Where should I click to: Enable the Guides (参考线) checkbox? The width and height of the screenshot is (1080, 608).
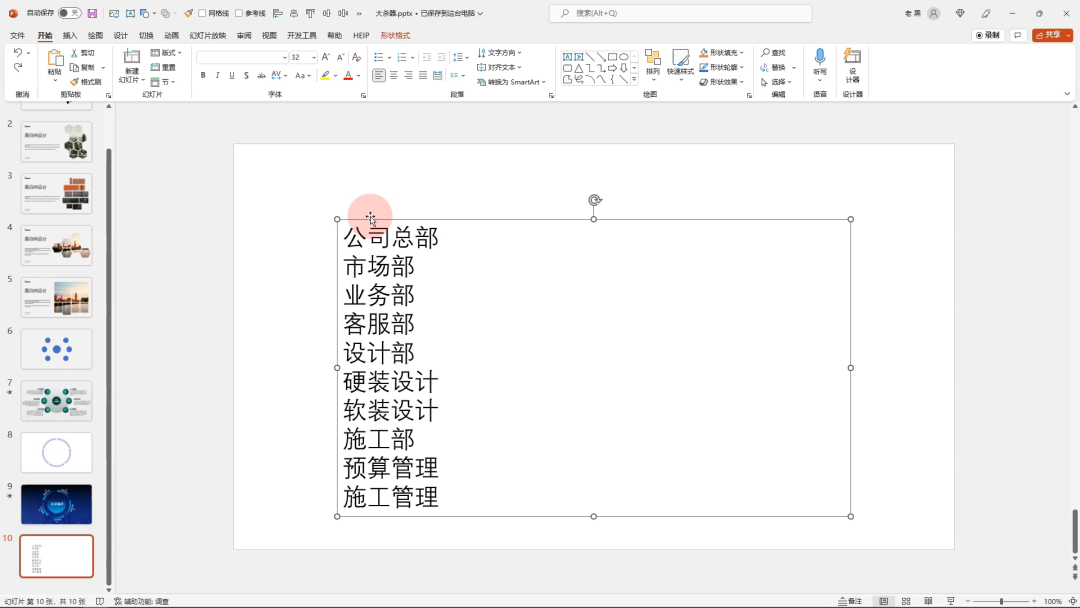pyautogui.click(x=239, y=13)
